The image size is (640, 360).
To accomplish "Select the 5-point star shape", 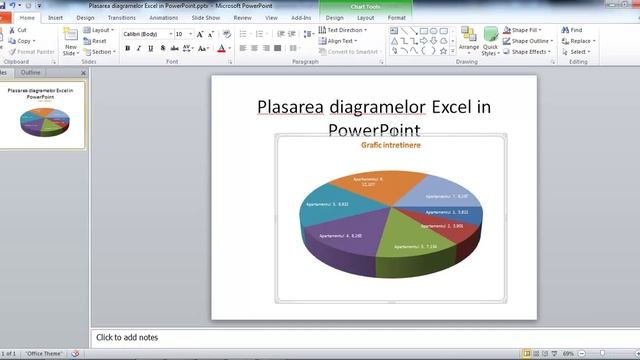I will [443, 51].
